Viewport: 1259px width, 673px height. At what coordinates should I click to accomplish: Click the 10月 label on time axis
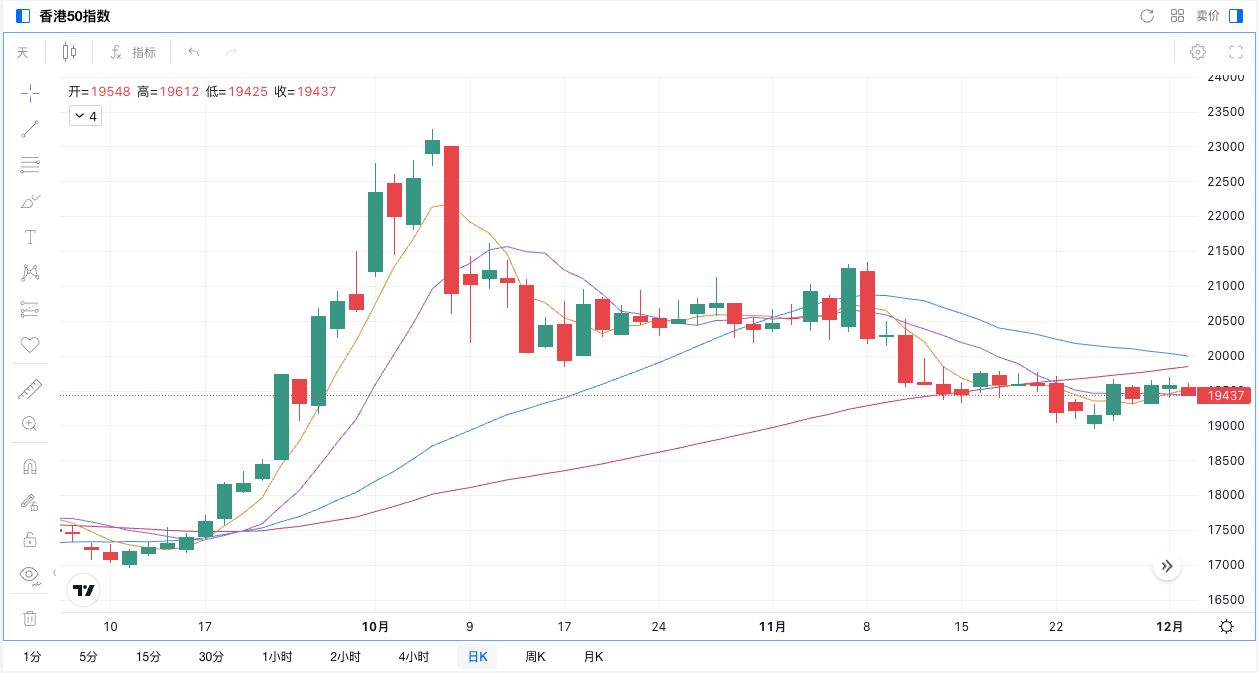tap(375, 627)
